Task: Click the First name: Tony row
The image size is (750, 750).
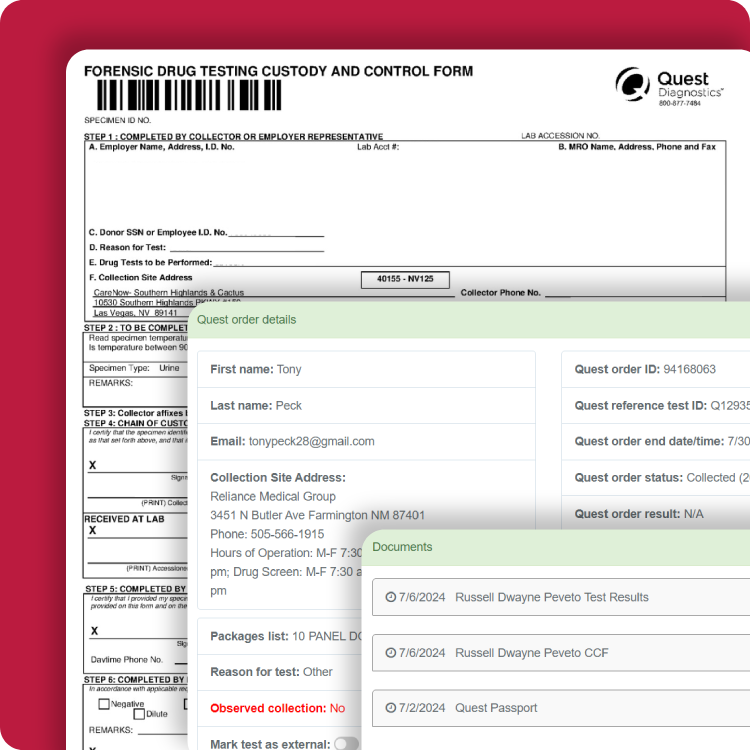Action: tap(366, 369)
